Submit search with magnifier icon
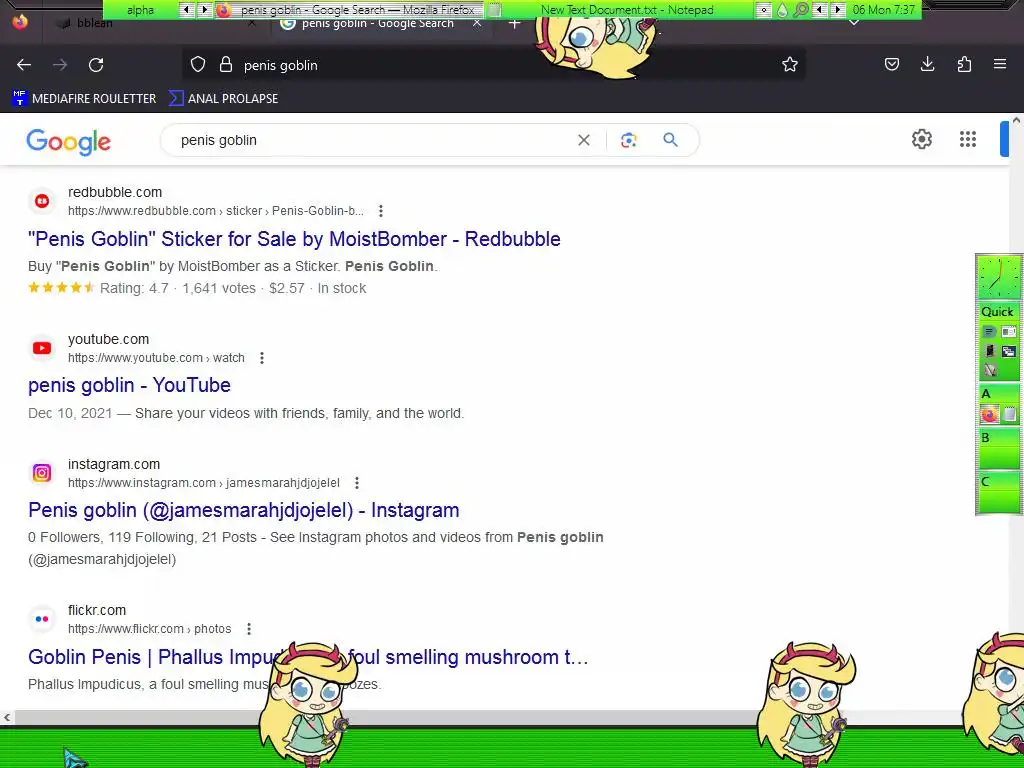Viewport: 1024px width, 768px height. coord(671,140)
